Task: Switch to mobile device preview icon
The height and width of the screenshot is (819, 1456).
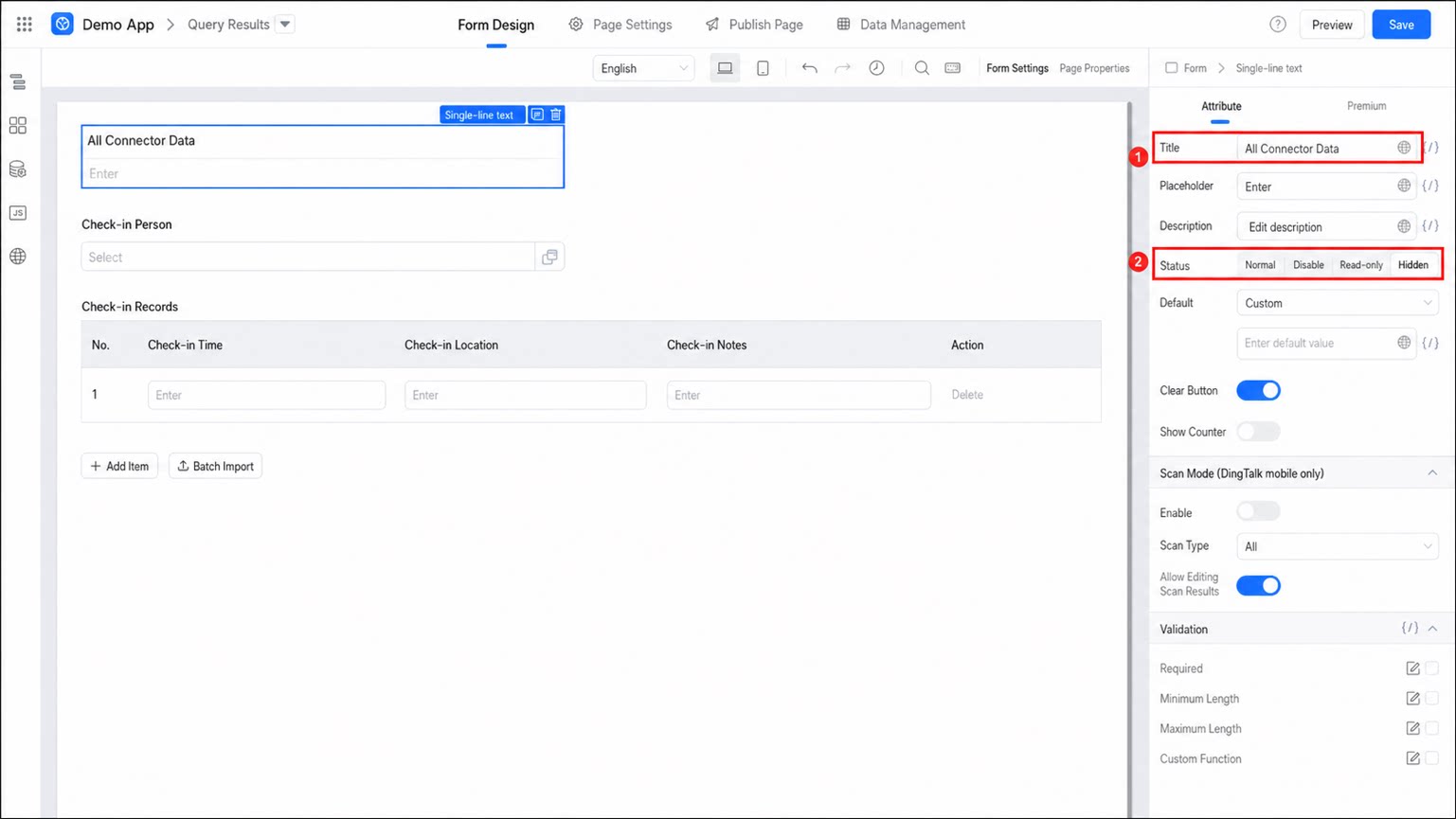Action: [x=763, y=68]
